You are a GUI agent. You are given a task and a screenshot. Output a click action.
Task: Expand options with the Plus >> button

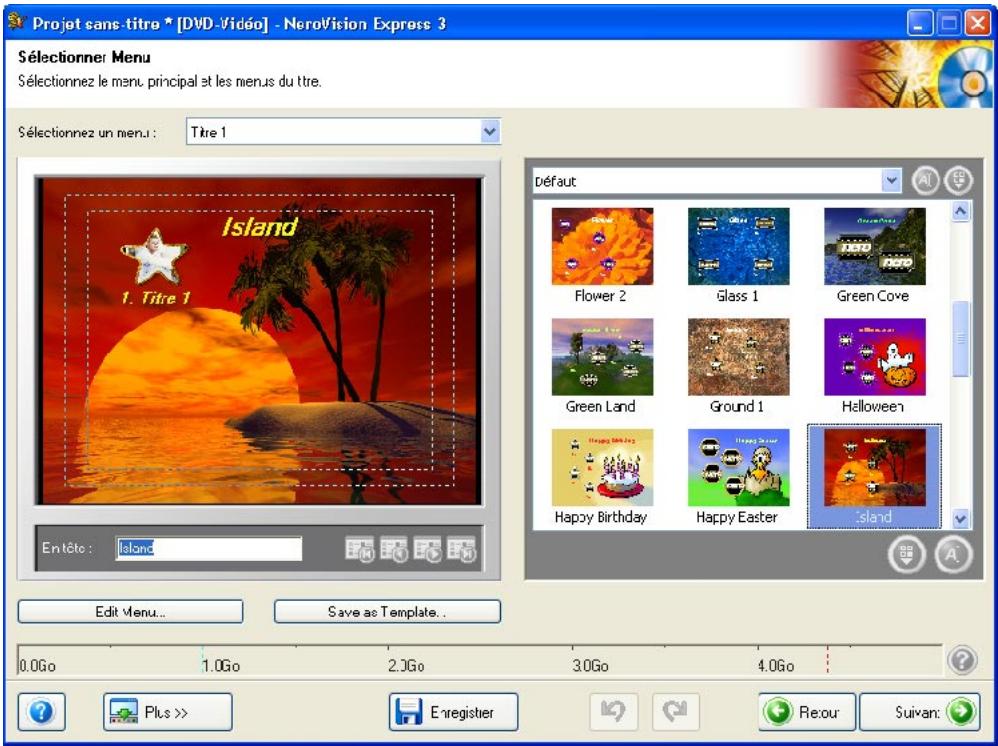pyautogui.click(x=168, y=712)
